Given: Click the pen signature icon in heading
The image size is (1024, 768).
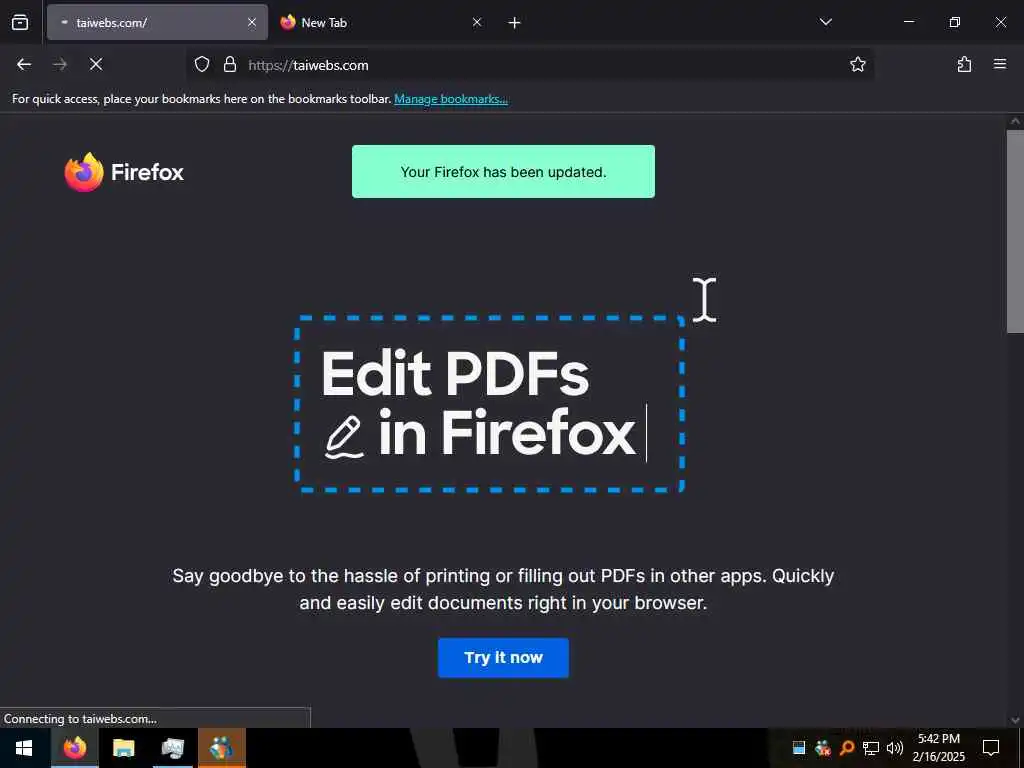Looking at the screenshot, I should 344,436.
